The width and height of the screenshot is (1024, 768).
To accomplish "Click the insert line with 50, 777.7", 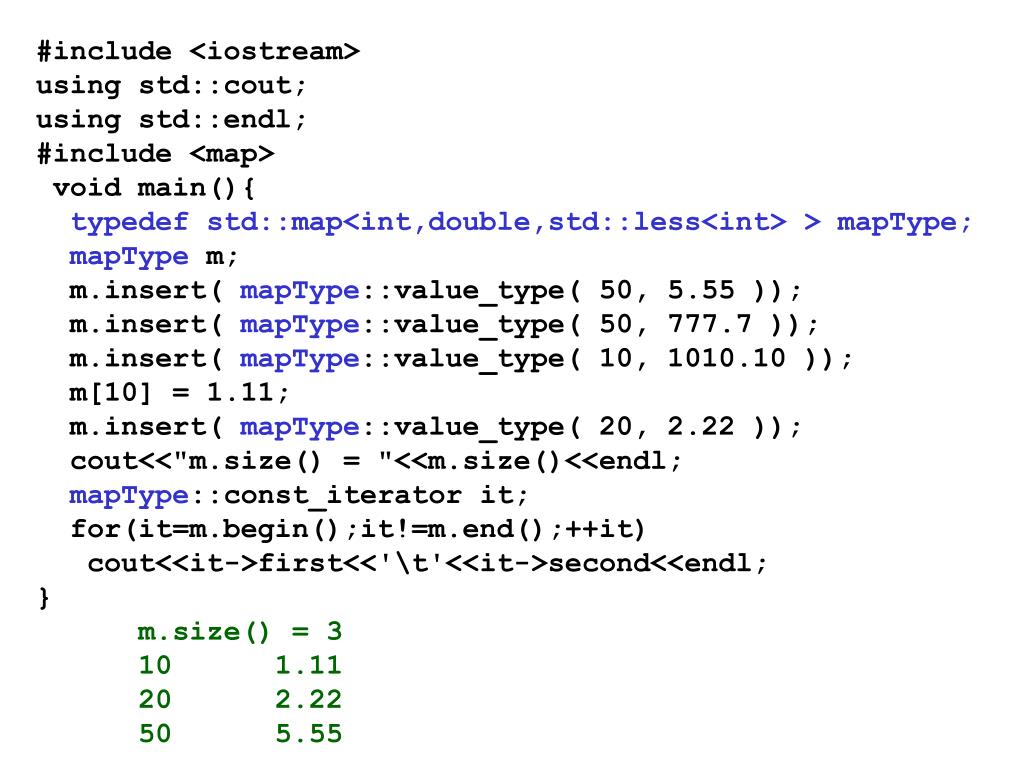I will (x=443, y=325).
